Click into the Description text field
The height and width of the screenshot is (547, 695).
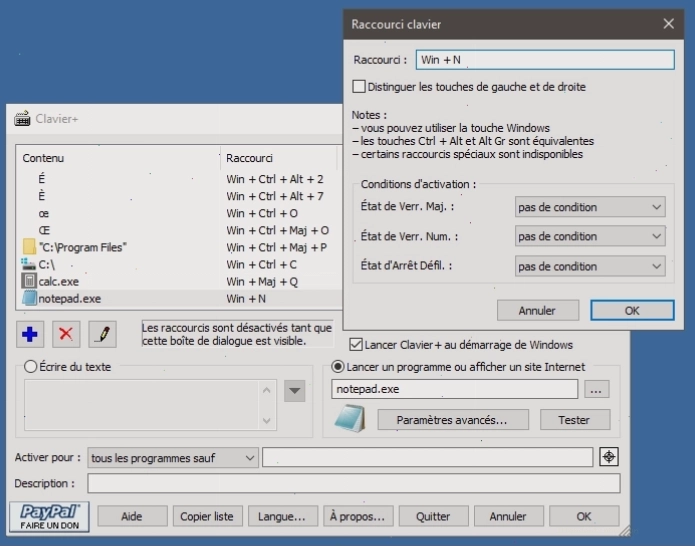click(x=353, y=484)
